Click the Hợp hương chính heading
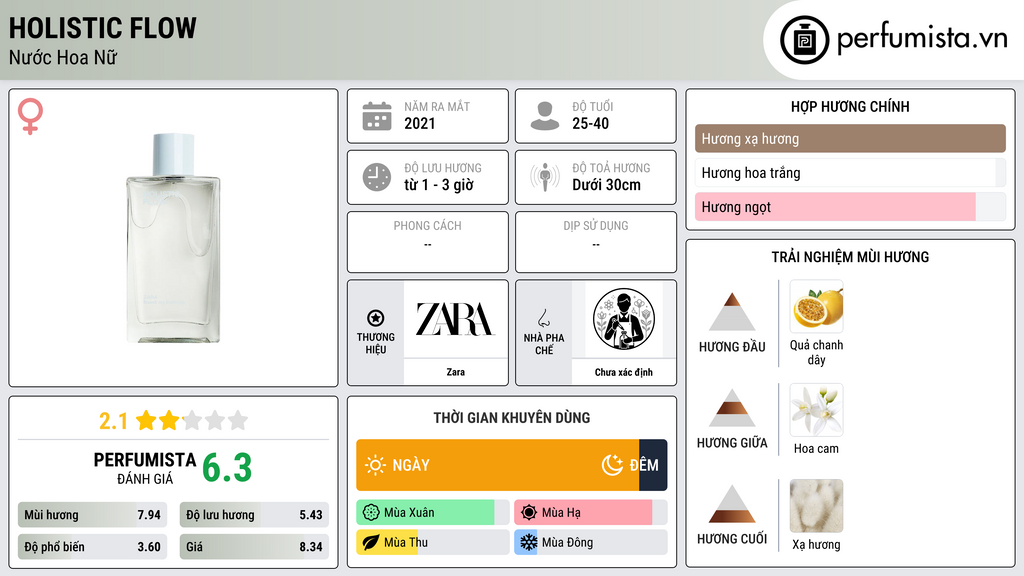The image size is (1024, 576). coord(850,106)
